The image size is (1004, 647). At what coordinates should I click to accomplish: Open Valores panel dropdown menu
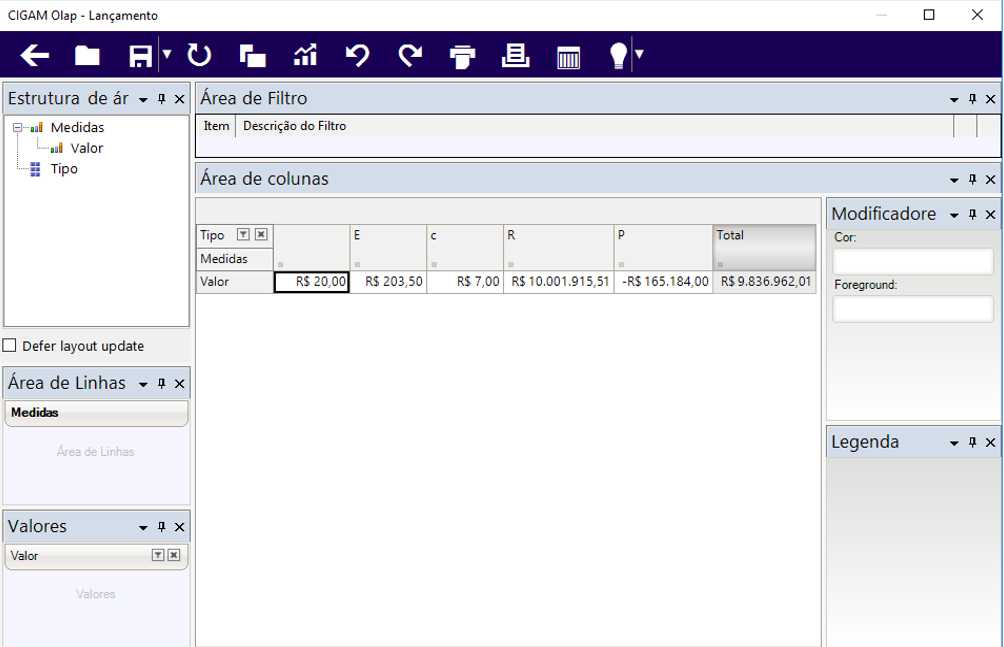[143, 527]
